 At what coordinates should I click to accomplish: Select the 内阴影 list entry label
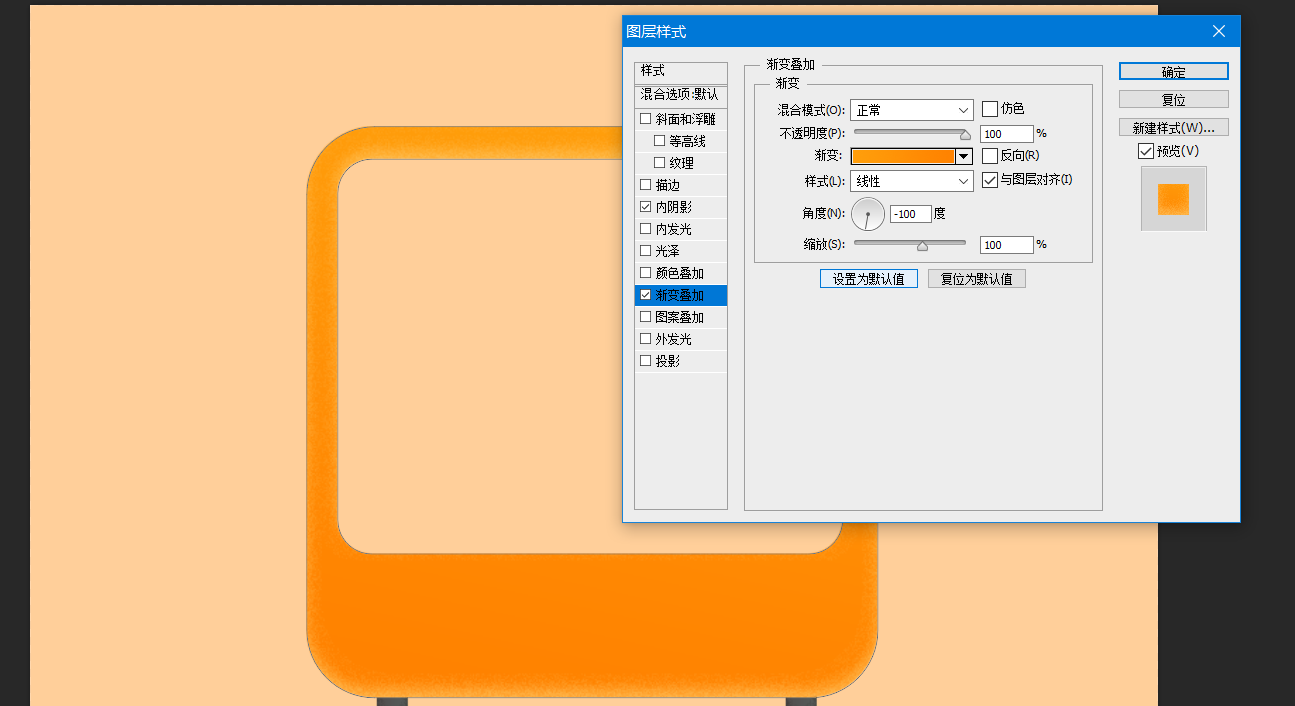click(x=674, y=207)
